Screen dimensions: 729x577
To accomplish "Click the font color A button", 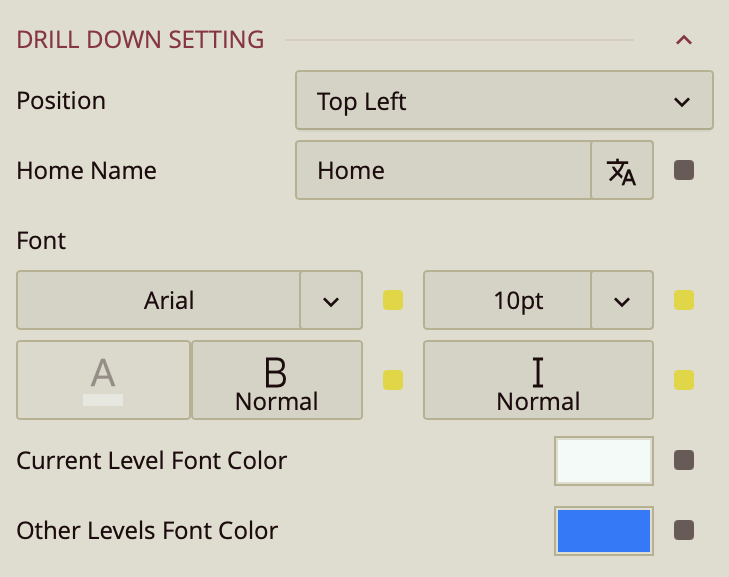I will tap(103, 380).
